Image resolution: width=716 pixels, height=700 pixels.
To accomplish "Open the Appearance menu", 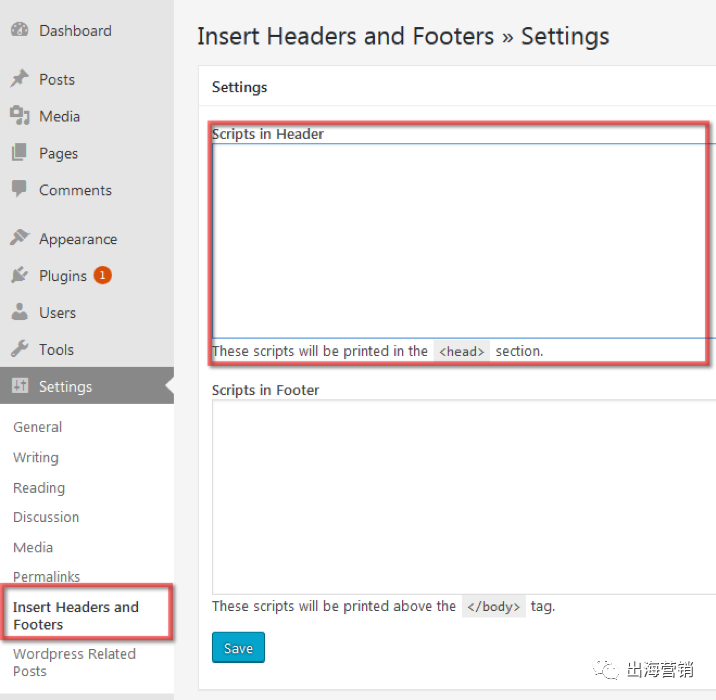I will click(x=78, y=239).
